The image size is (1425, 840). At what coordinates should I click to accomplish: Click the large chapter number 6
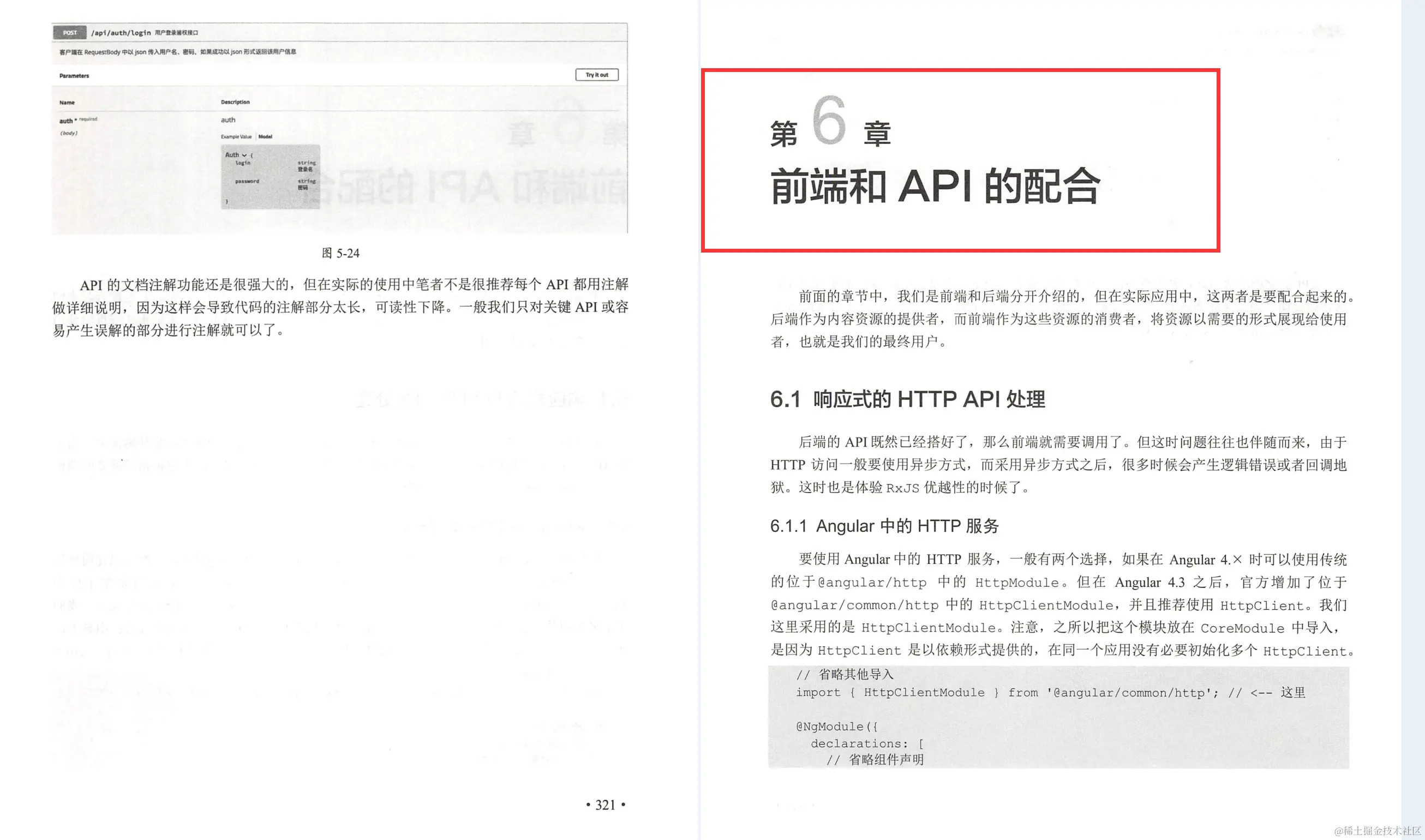click(x=829, y=120)
